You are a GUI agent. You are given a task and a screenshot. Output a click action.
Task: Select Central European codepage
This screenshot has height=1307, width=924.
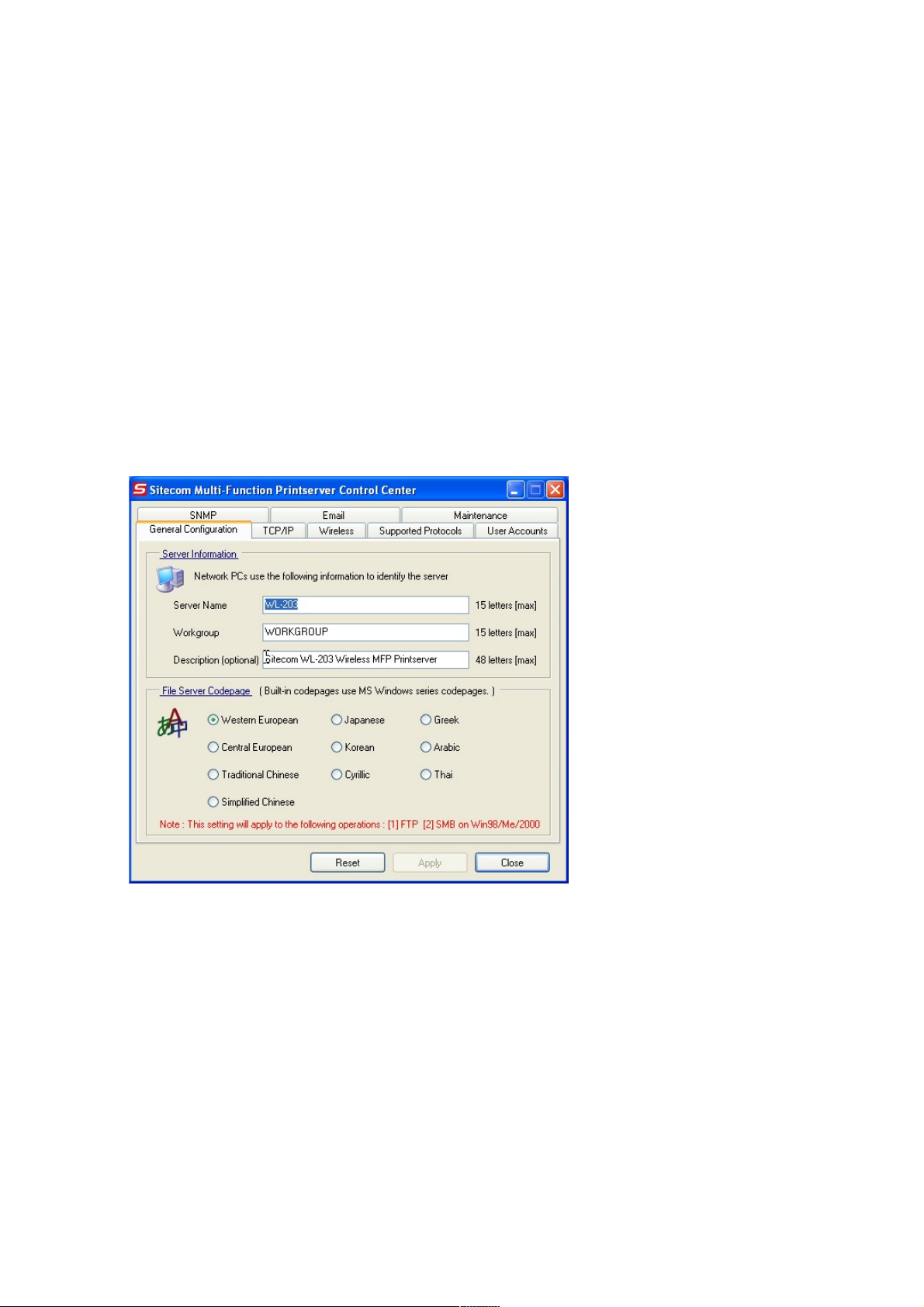pyautogui.click(x=250, y=747)
